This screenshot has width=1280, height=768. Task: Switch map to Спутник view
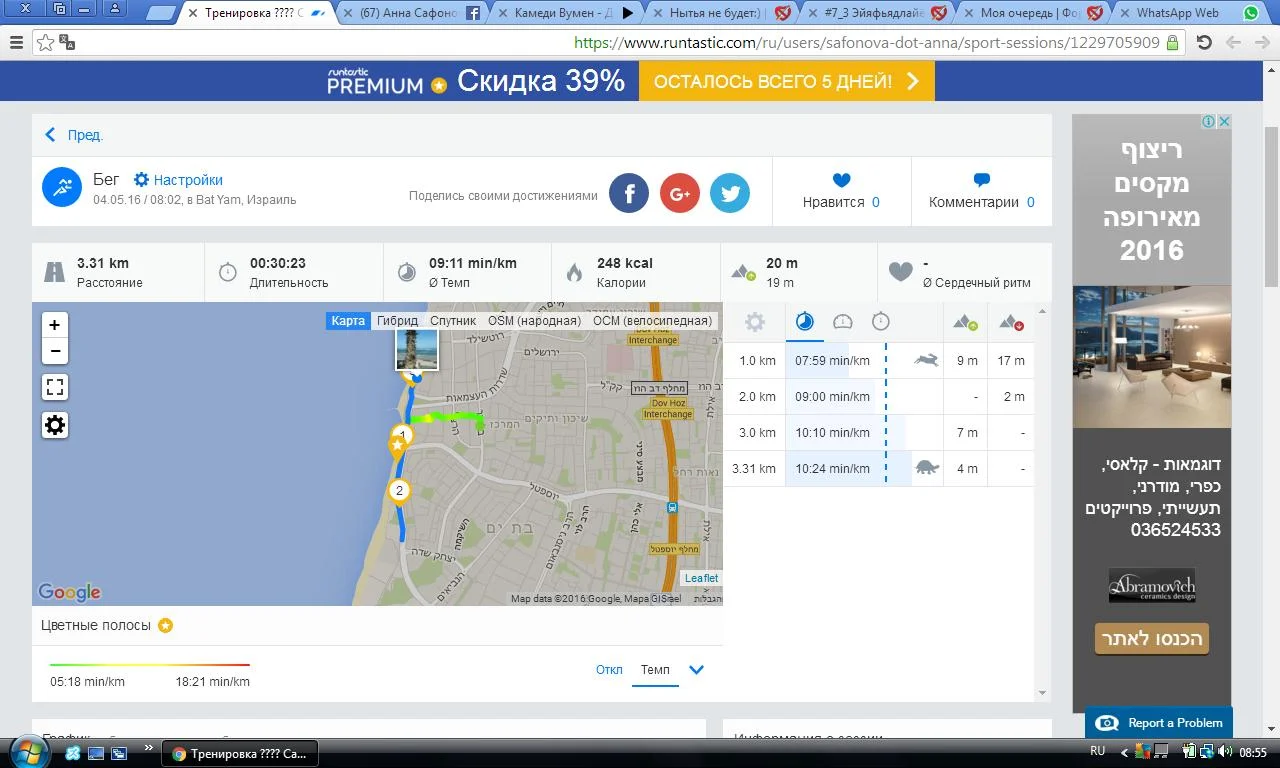coord(453,321)
